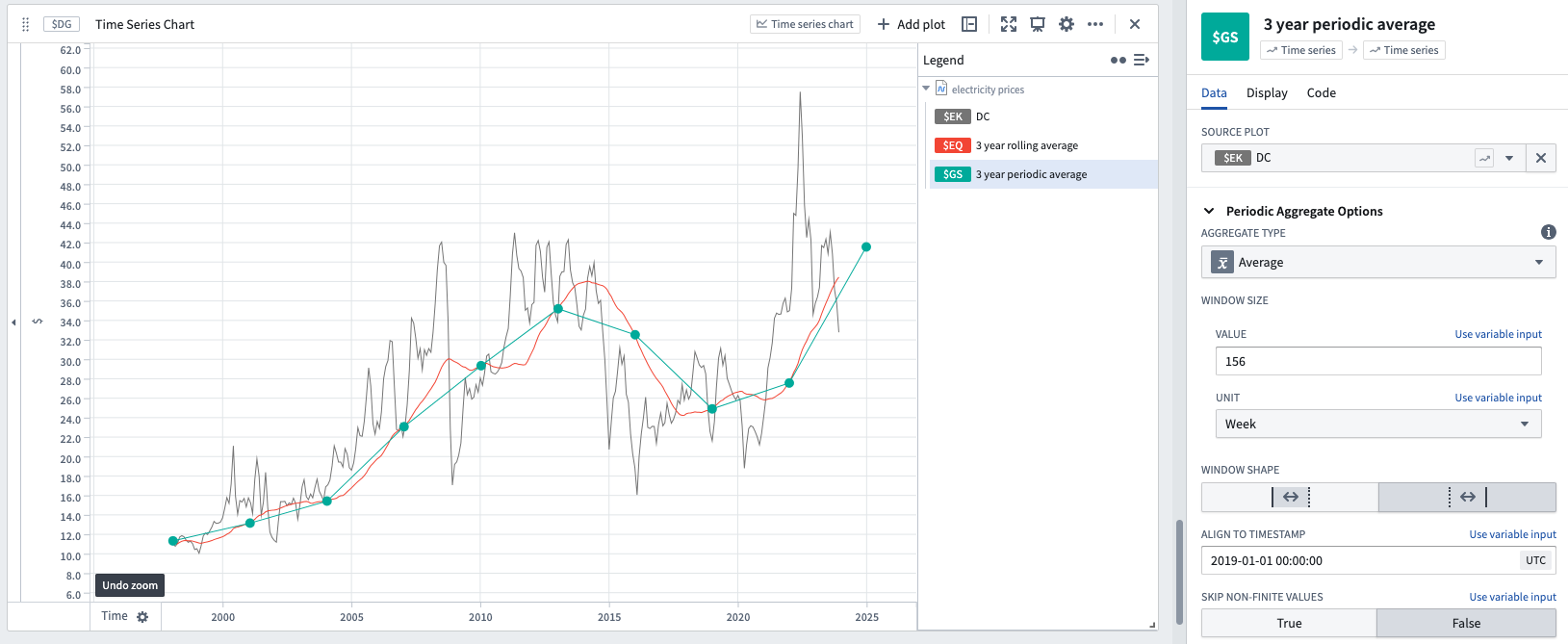Image resolution: width=1568 pixels, height=644 pixels.
Task: Open the Unit Week dropdown
Action: pos(1378,424)
